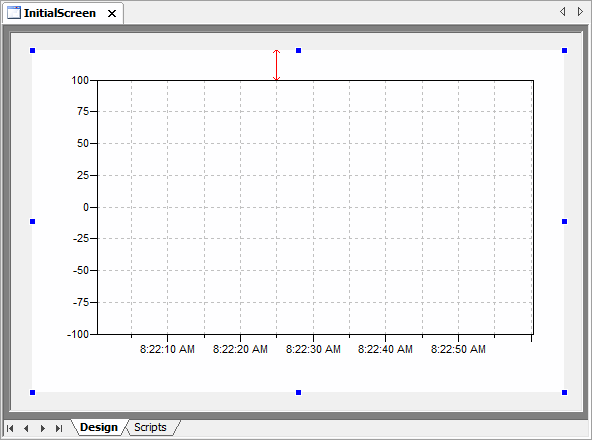
Task: Click the tab scroll left arrow
Action: pyautogui.click(x=563, y=12)
